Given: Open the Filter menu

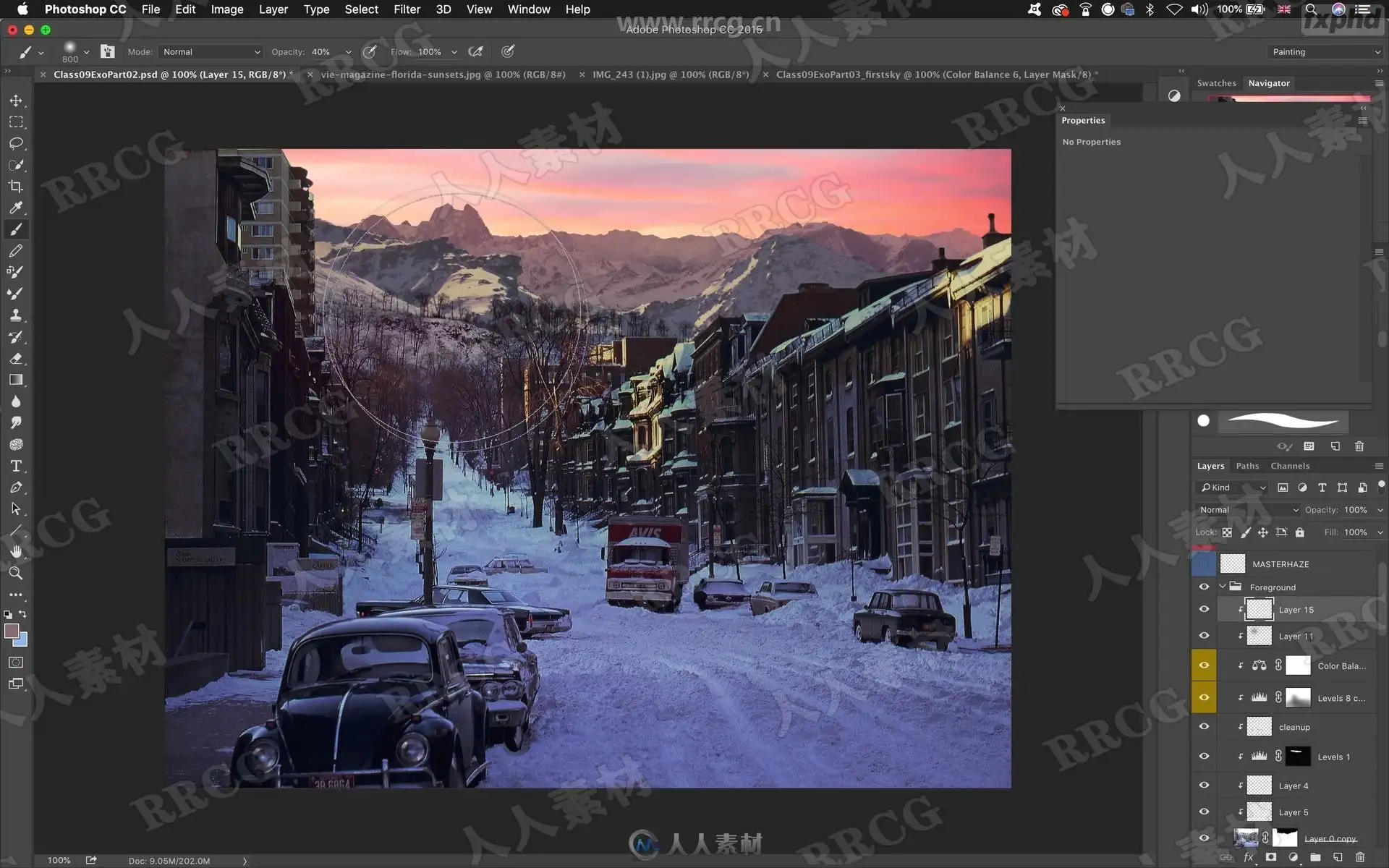Looking at the screenshot, I should pyautogui.click(x=407, y=9).
